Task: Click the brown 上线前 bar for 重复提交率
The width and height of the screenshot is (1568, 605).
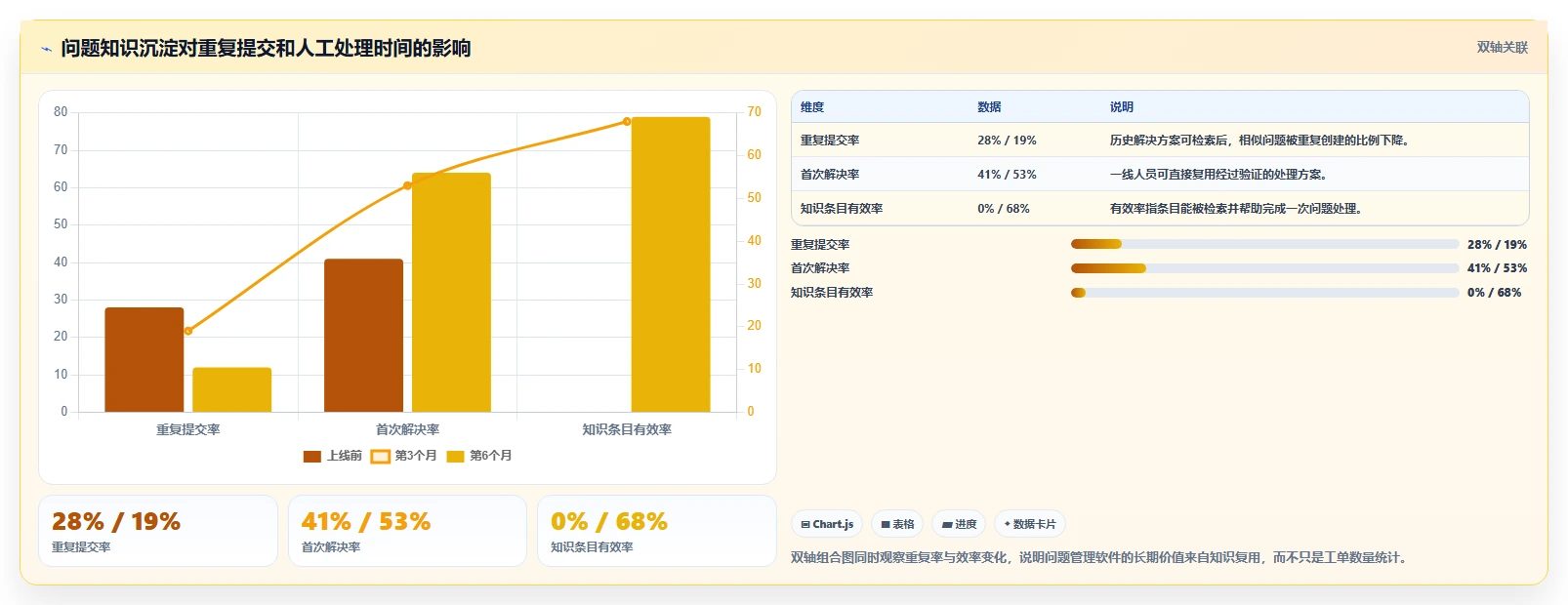Action: tap(144, 359)
